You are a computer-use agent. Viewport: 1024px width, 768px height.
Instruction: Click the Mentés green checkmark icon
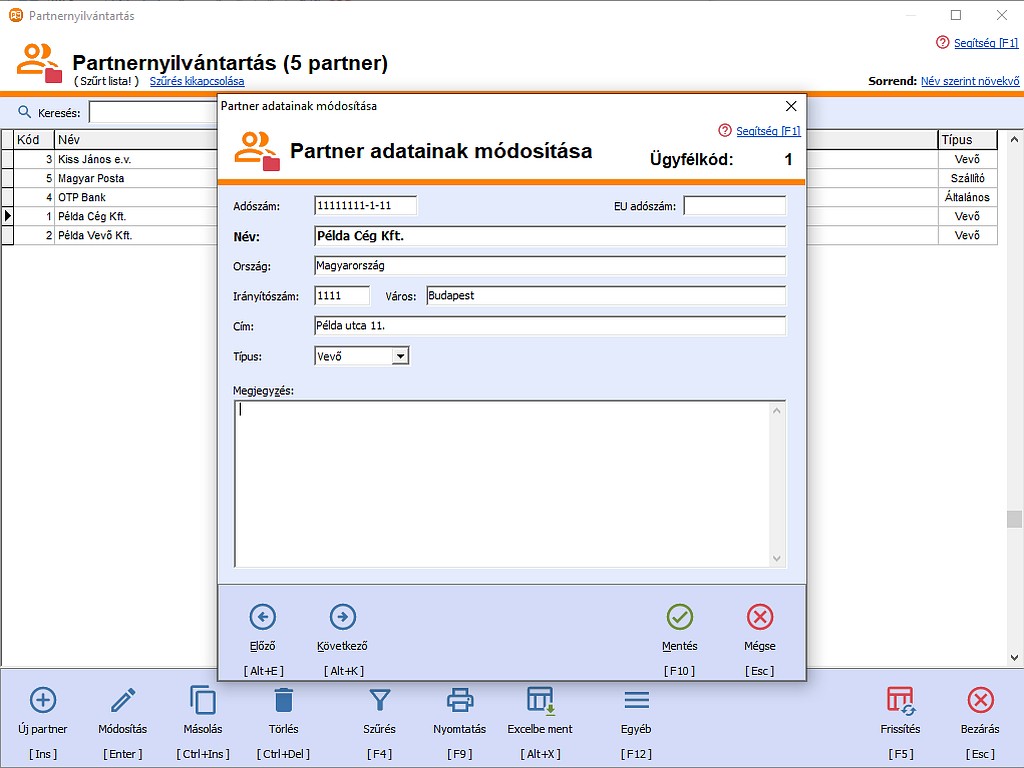pos(680,617)
